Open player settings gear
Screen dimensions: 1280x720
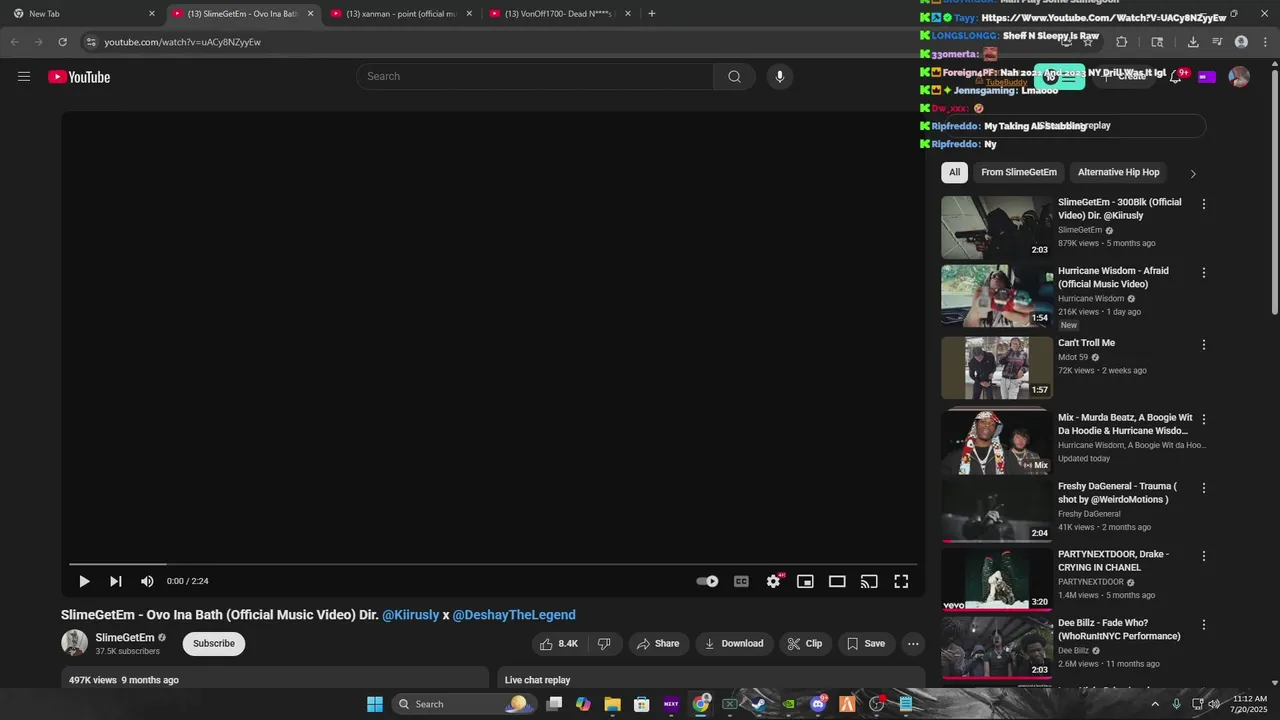pyautogui.click(x=773, y=581)
